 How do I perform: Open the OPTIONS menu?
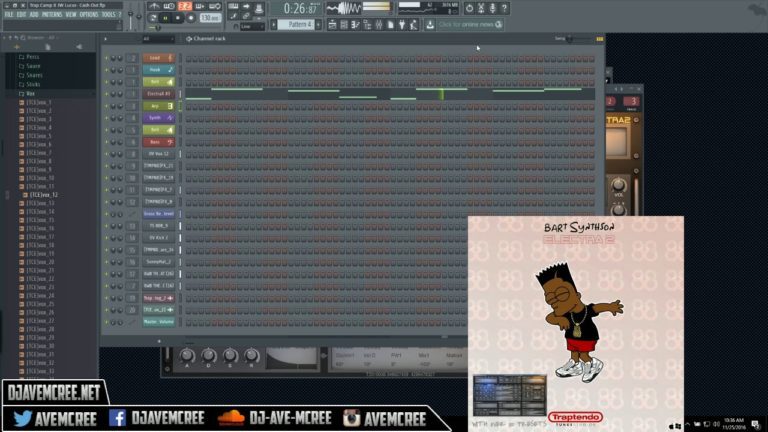pos(89,15)
